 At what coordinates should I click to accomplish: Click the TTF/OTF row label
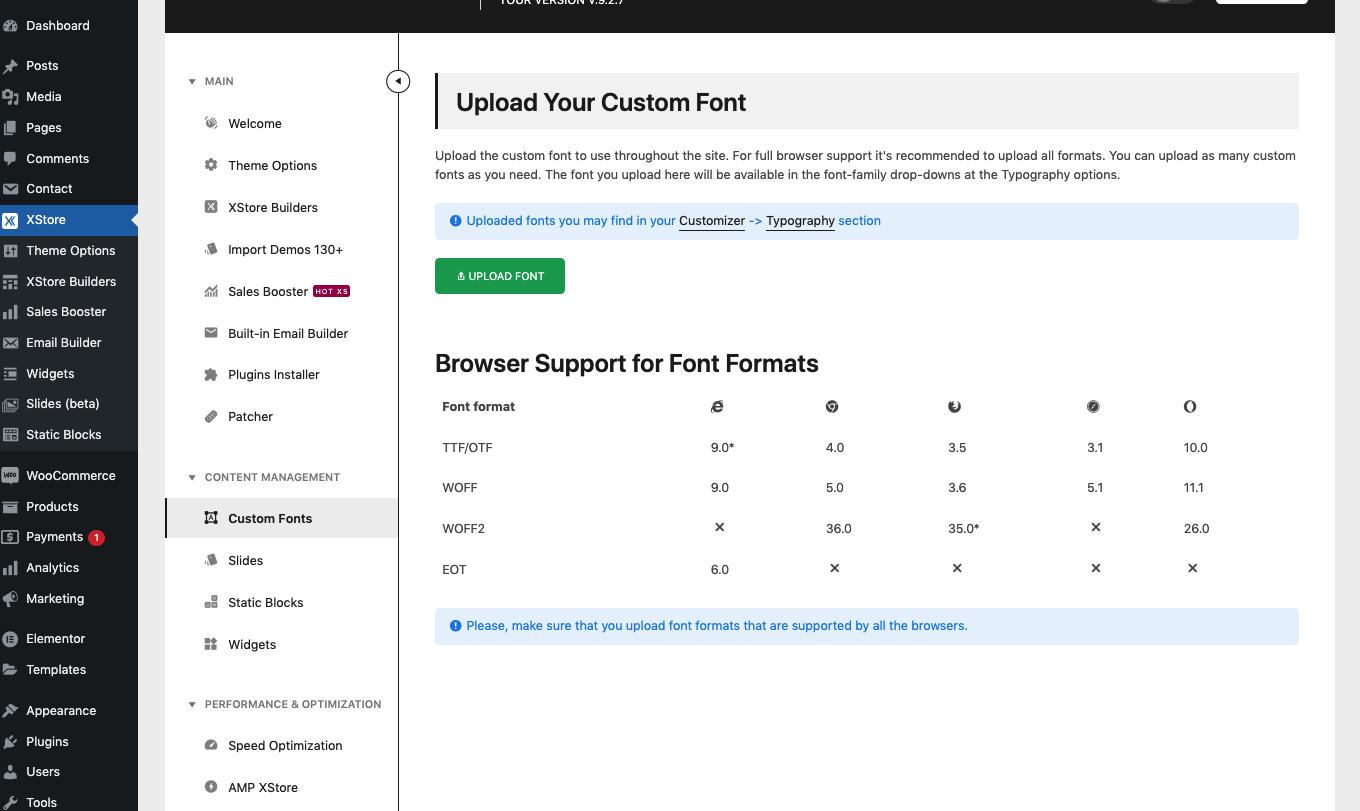click(x=467, y=448)
